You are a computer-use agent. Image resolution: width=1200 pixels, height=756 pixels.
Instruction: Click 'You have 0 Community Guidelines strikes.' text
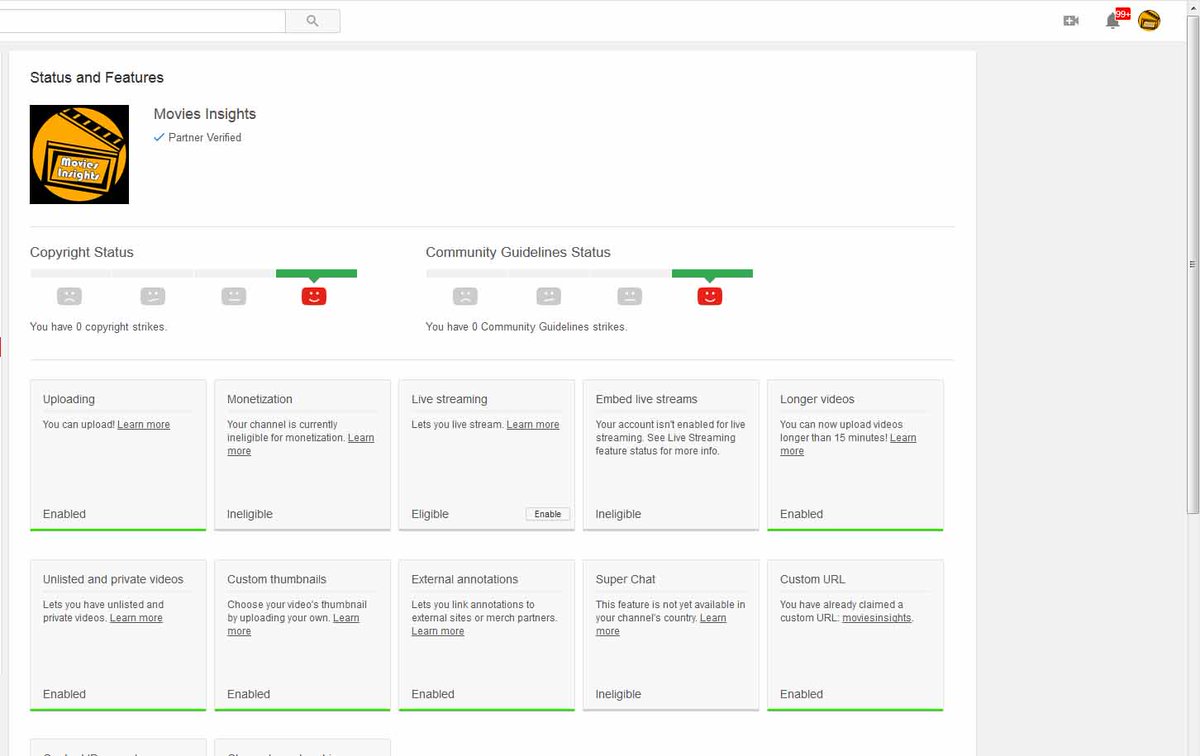click(526, 327)
